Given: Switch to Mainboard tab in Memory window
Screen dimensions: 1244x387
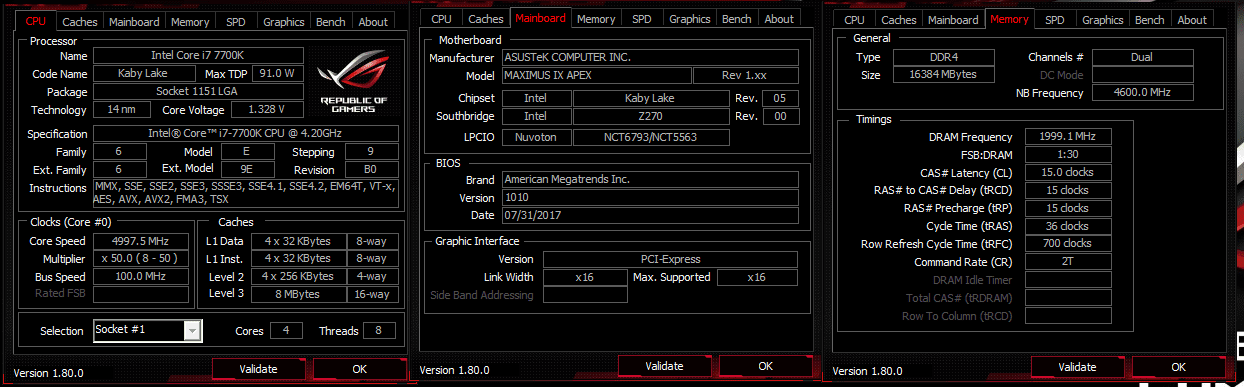Looking at the screenshot, I should pyautogui.click(x=953, y=19).
